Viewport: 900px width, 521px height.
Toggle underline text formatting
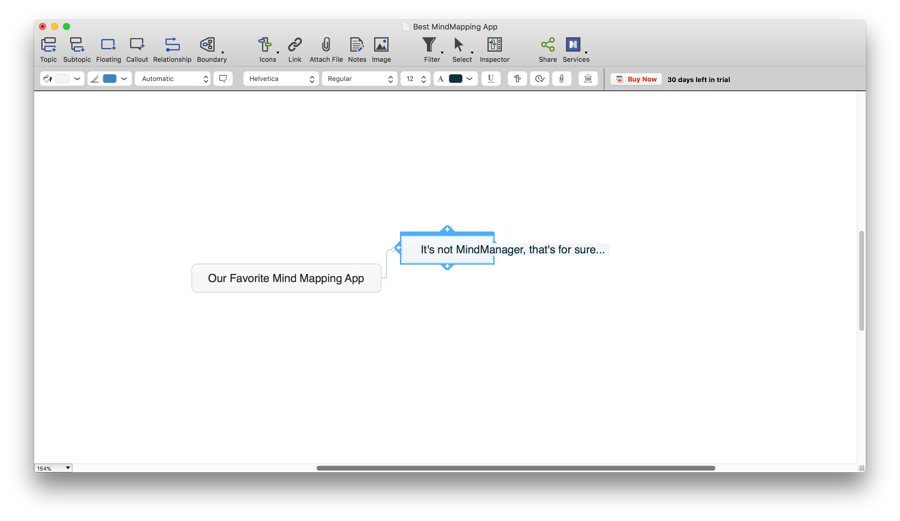(x=490, y=79)
